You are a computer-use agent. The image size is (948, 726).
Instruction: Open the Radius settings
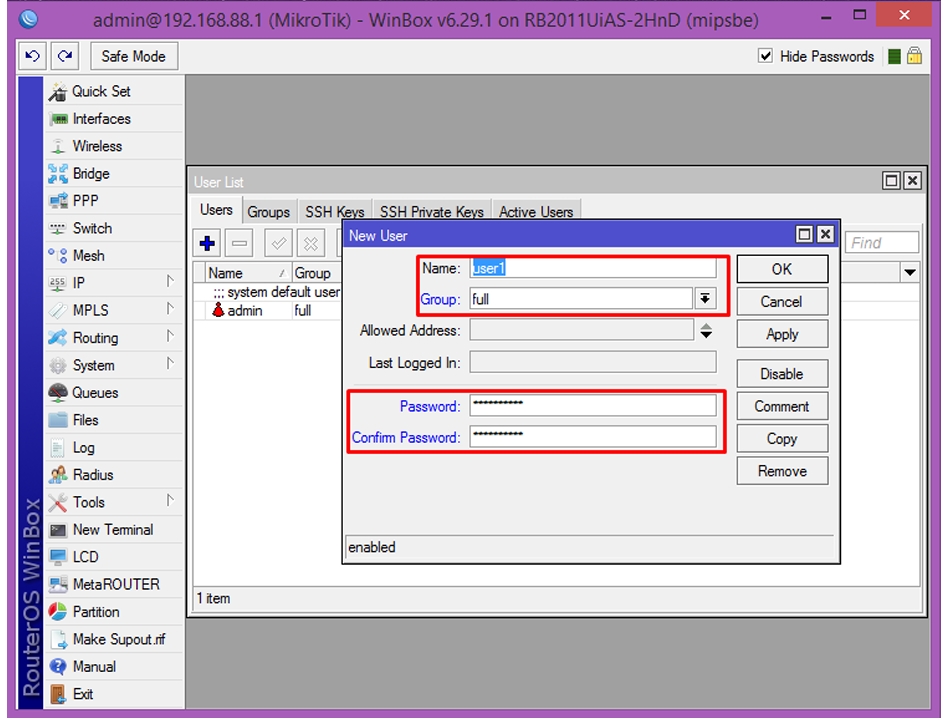pos(114,475)
